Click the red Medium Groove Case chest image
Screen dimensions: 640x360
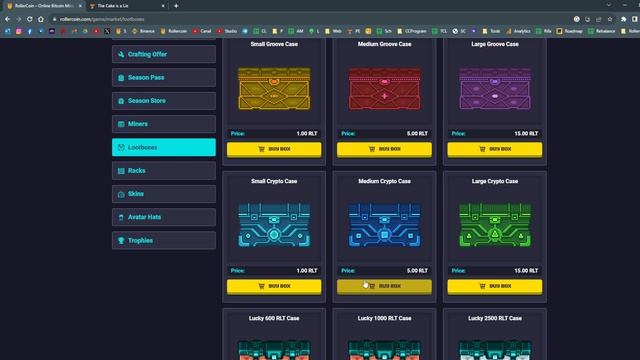pos(384,89)
